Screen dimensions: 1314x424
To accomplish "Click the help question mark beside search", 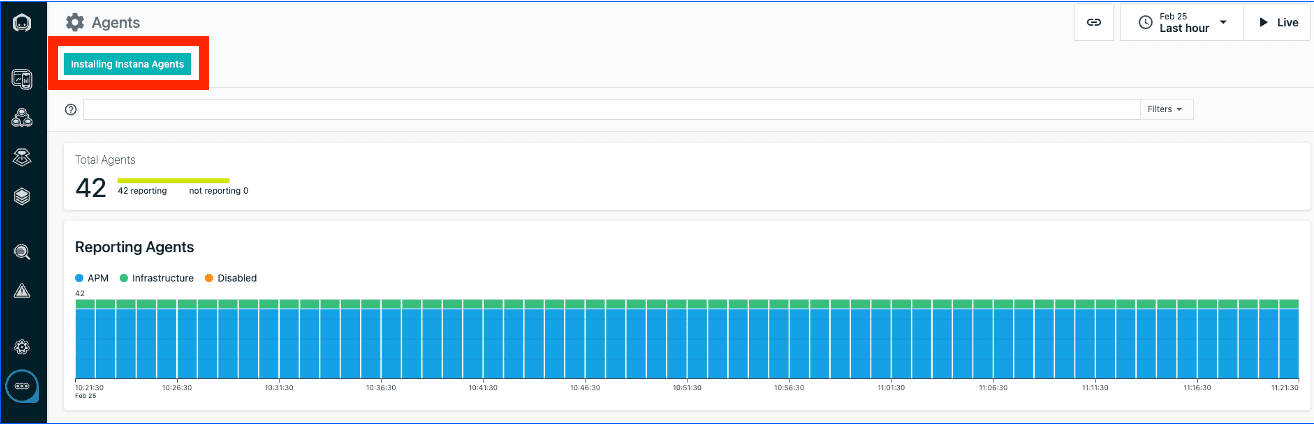I will tap(70, 110).
